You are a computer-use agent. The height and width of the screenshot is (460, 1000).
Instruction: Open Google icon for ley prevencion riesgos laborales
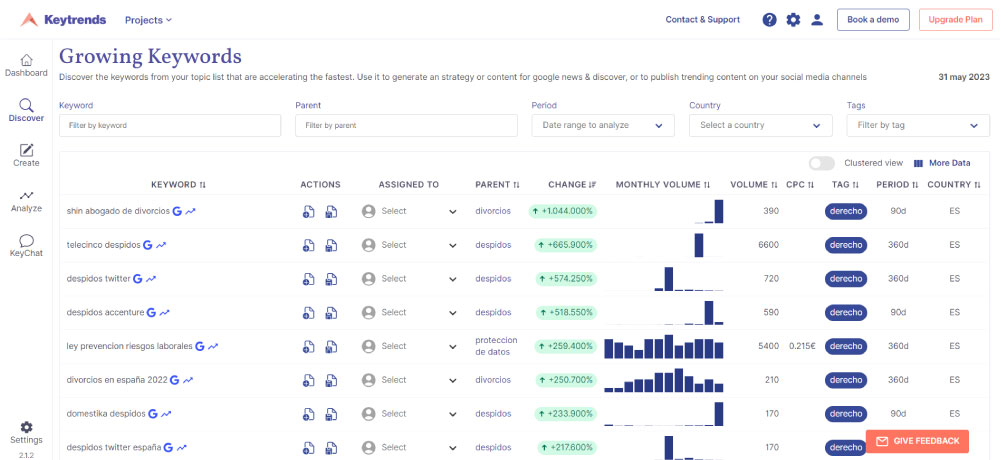pyautogui.click(x=200, y=346)
